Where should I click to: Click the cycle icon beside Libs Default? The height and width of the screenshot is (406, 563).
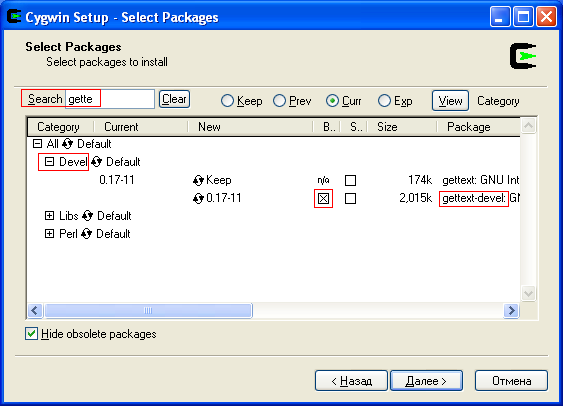coord(87,216)
